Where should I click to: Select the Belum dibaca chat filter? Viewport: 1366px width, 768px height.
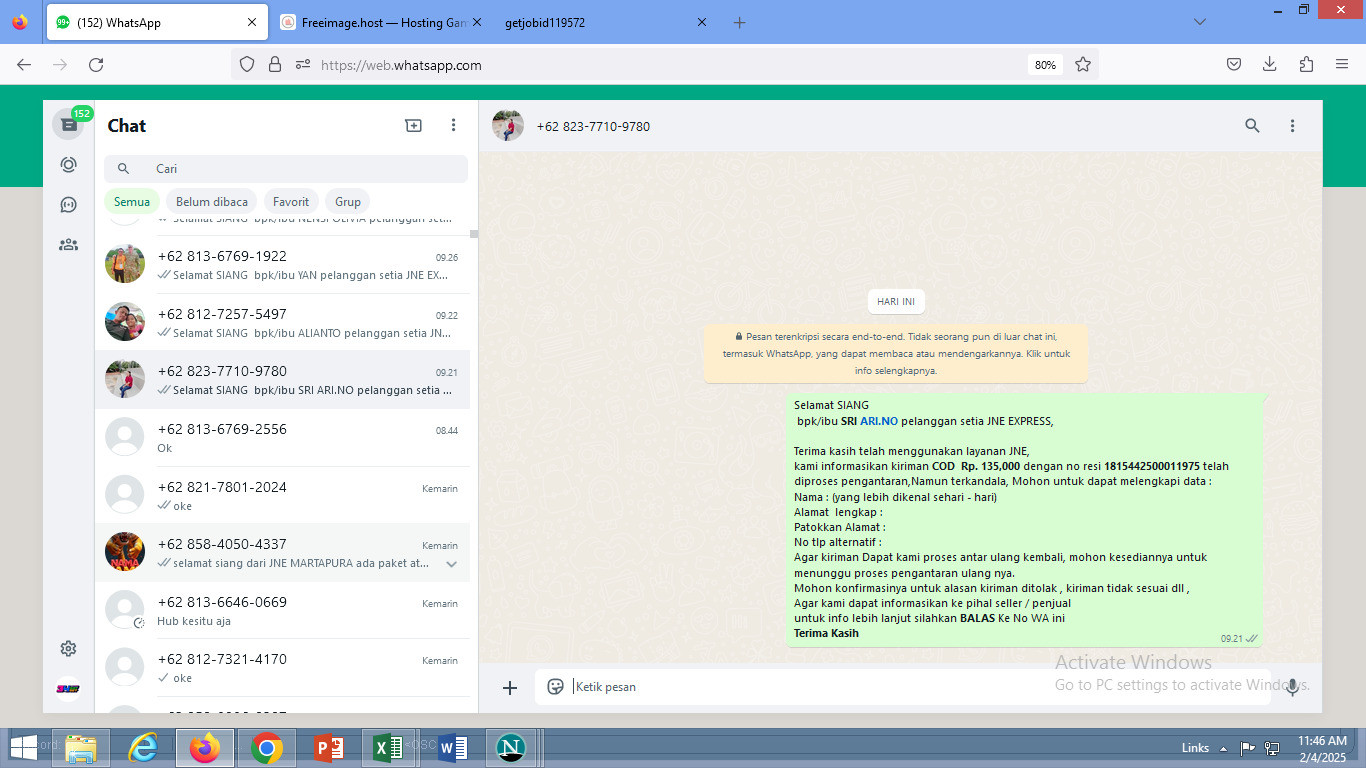pyautogui.click(x=212, y=202)
